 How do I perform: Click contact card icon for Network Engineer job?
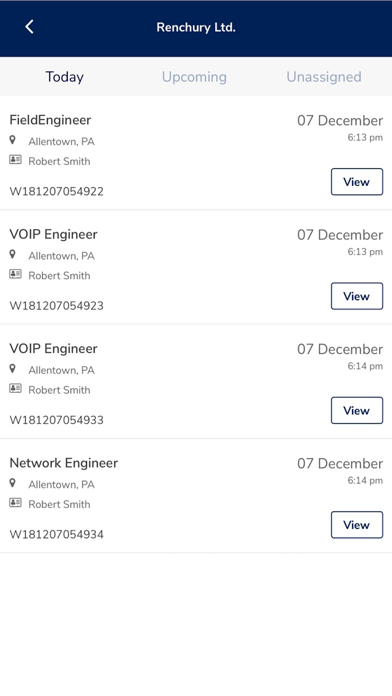pyautogui.click(x=16, y=503)
